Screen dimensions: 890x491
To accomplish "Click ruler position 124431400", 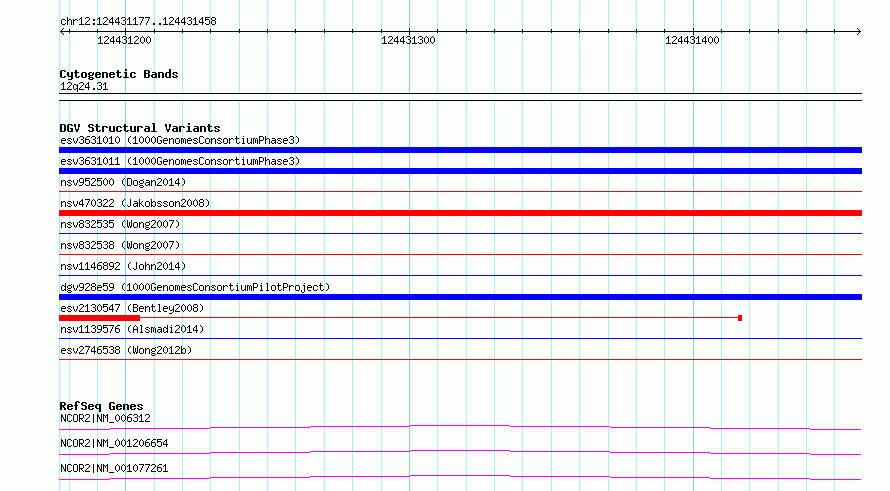I will pos(692,40).
